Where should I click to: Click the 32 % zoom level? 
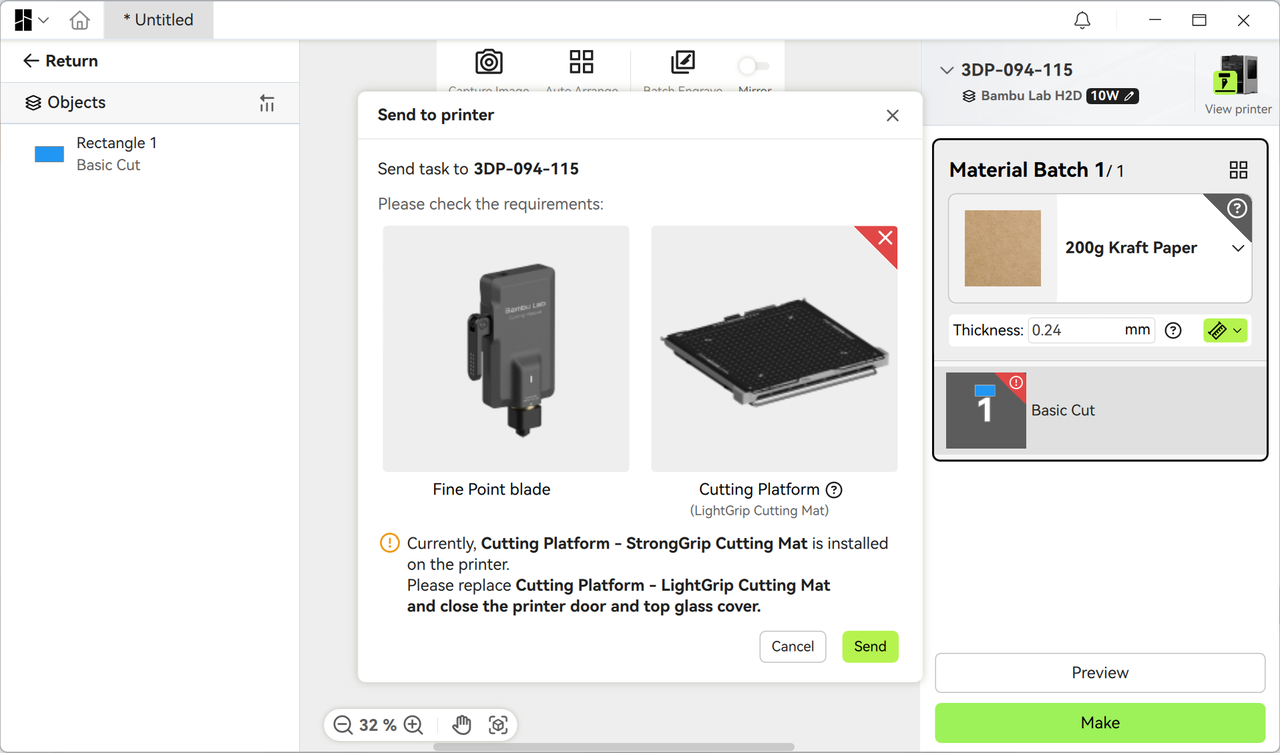(378, 725)
